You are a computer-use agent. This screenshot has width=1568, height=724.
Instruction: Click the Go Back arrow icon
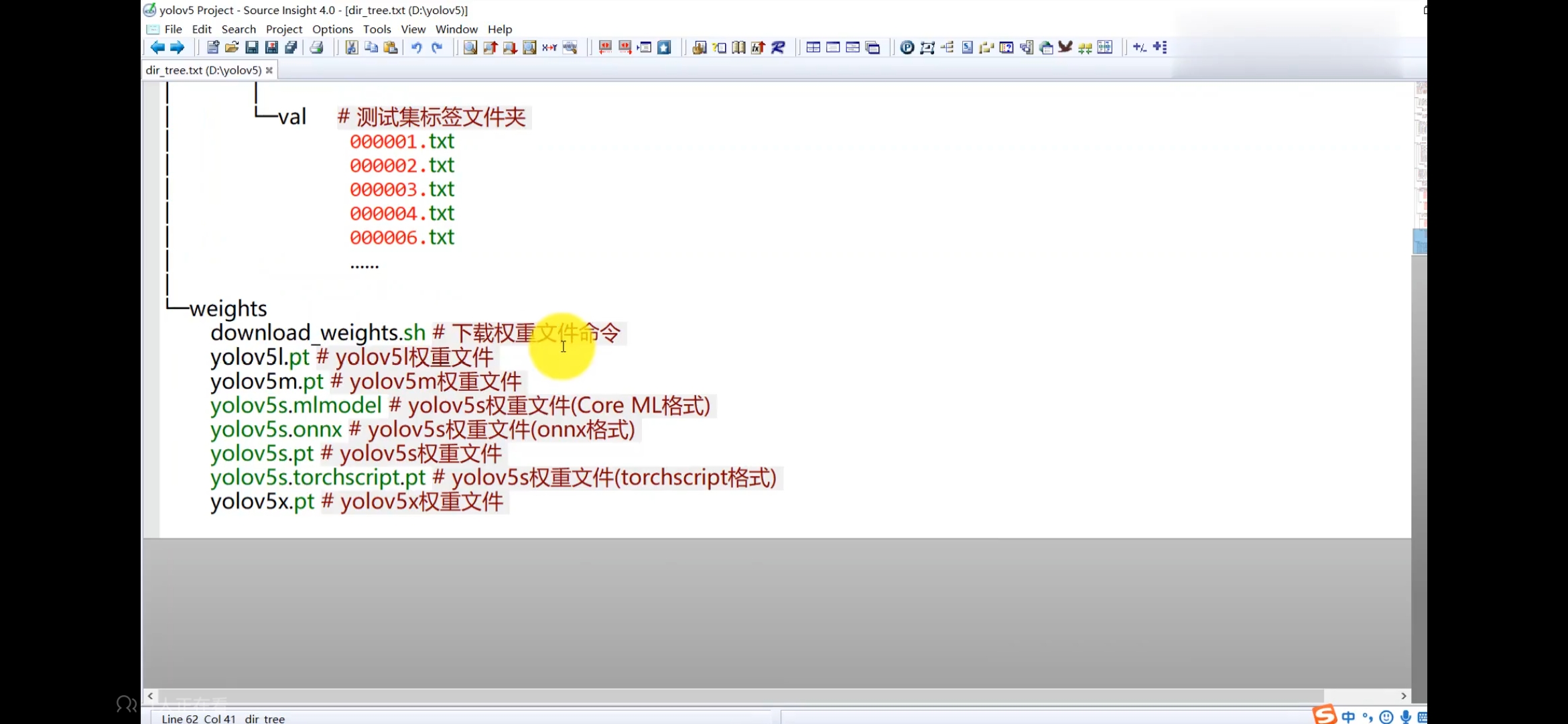coord(157,47)
